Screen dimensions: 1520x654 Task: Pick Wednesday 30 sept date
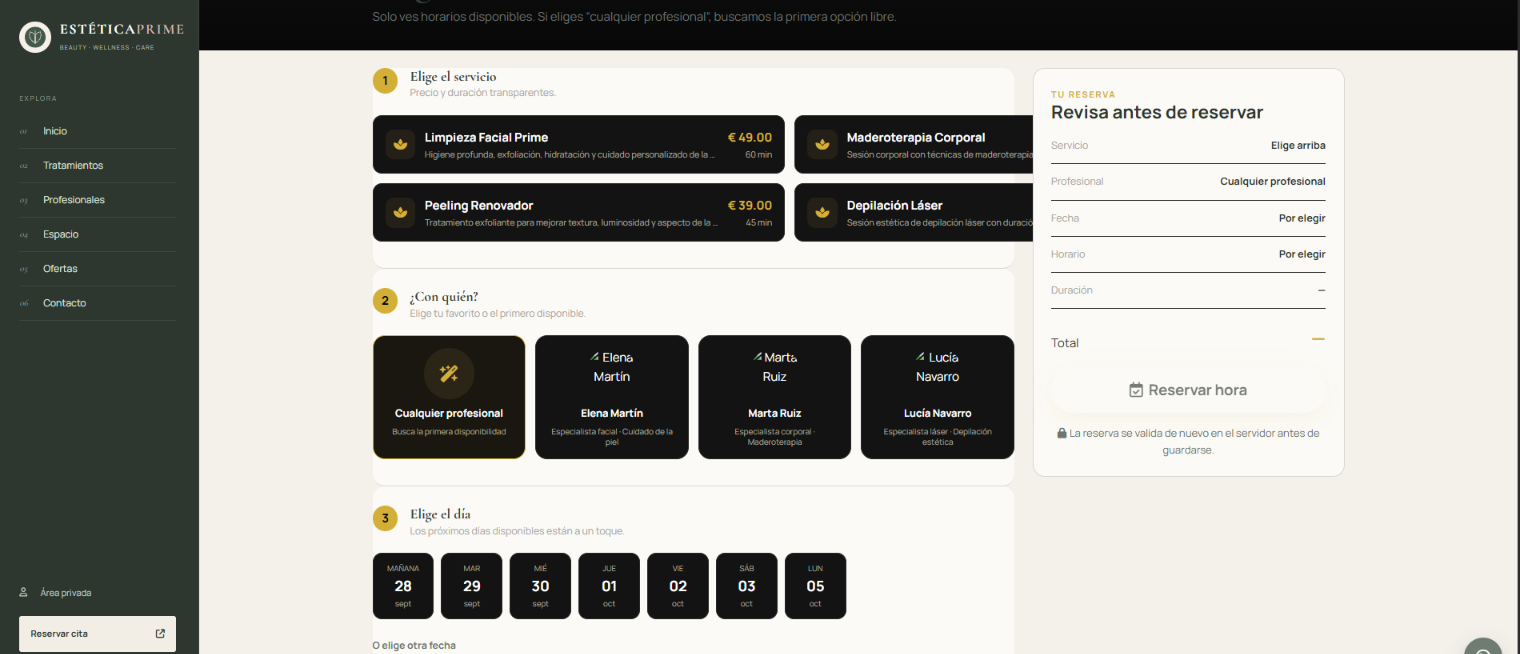coord(541,586)
